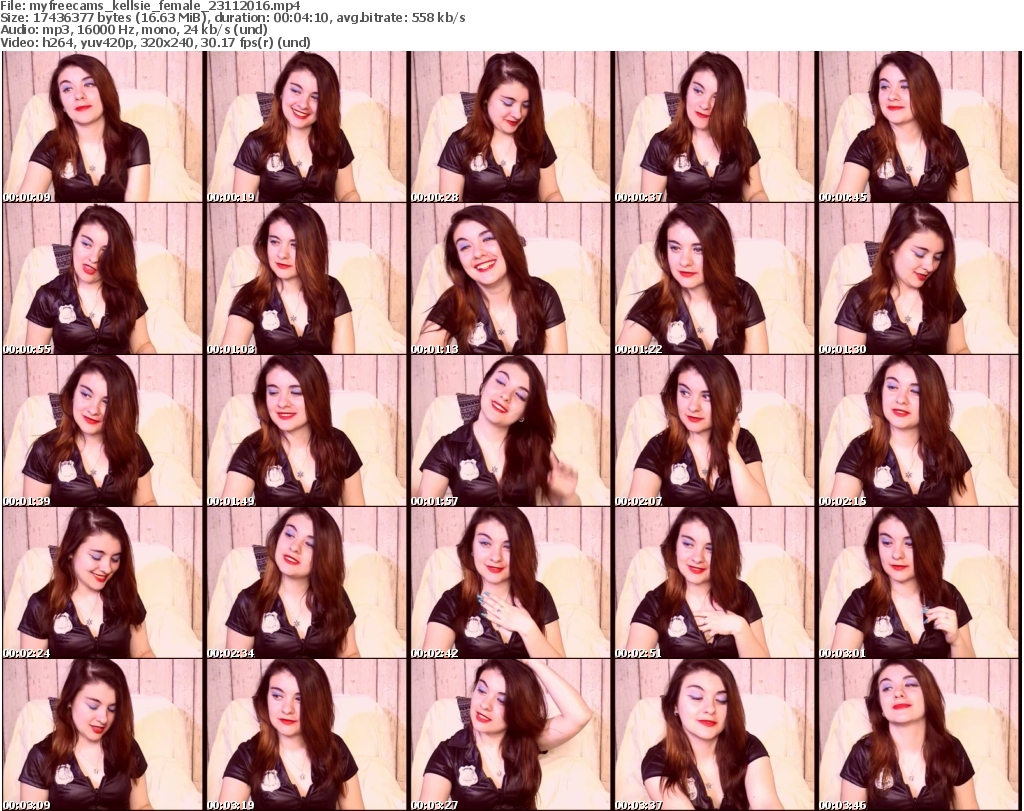1024x811 pixels.
Task: Click the Video h264 info line
Action: (155, 43)
